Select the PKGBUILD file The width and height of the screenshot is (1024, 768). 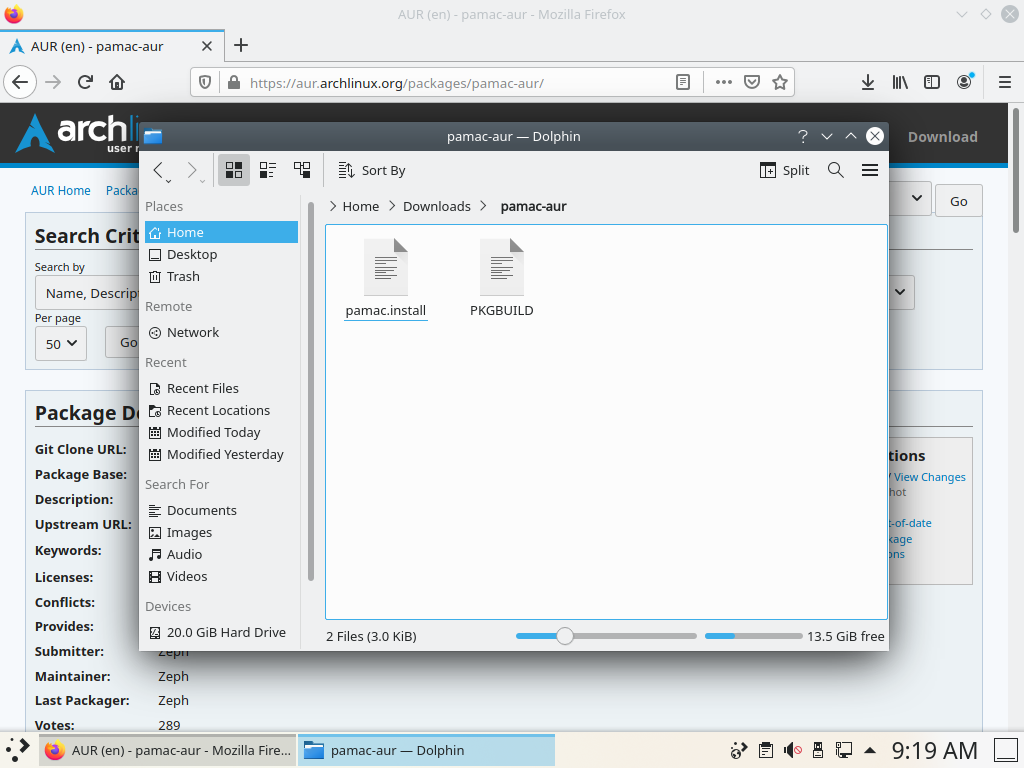tap(502, 278)
